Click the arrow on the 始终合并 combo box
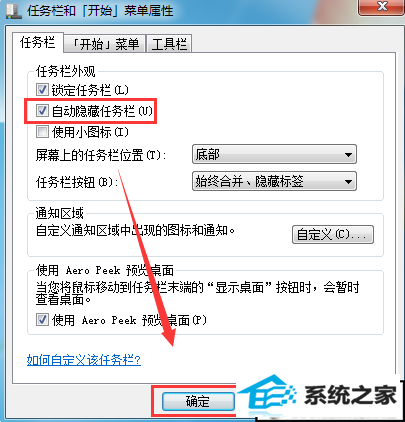 [348, 182]
